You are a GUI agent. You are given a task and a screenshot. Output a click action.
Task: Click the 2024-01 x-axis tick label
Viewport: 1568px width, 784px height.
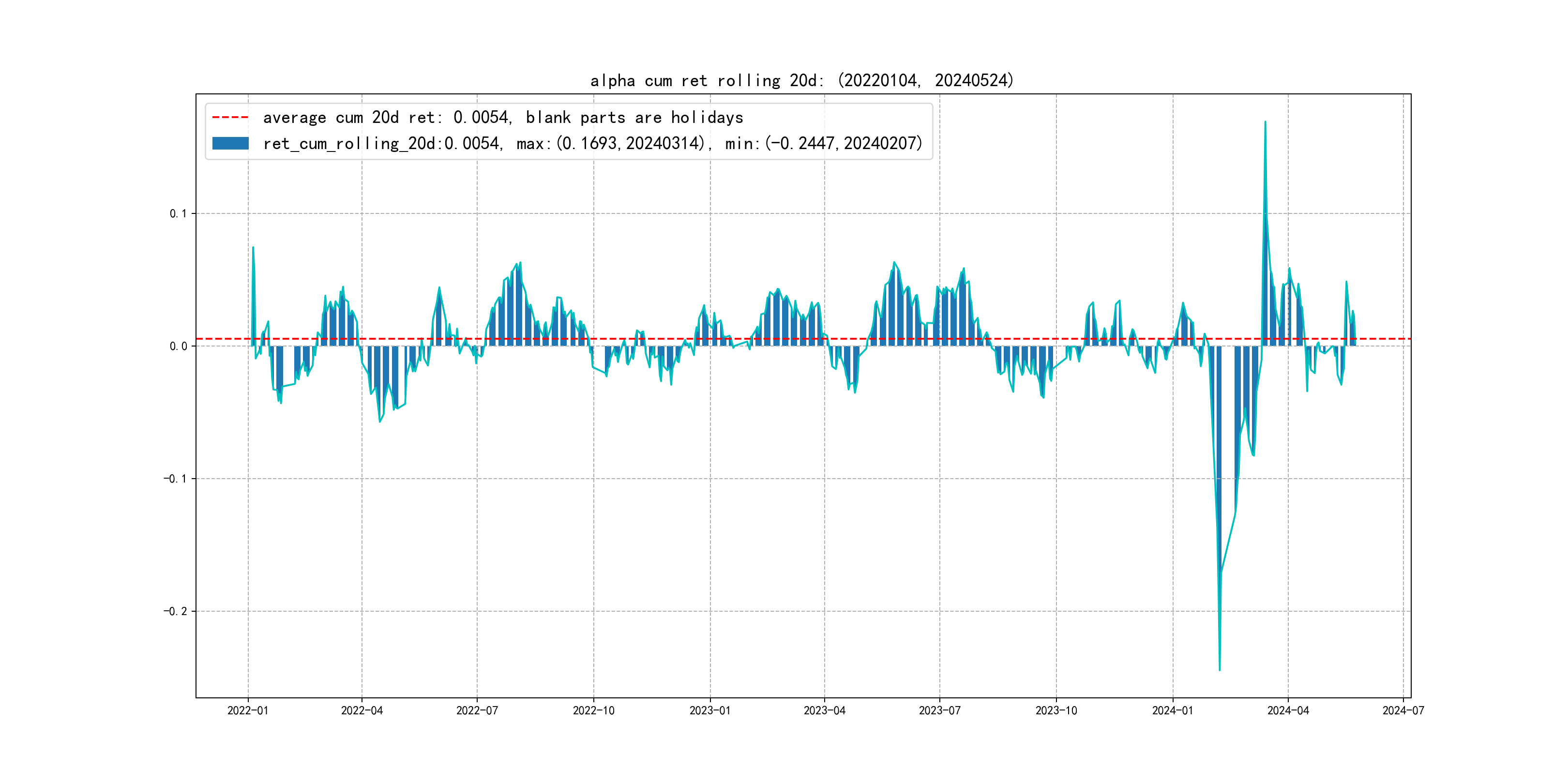(1172, 710)
